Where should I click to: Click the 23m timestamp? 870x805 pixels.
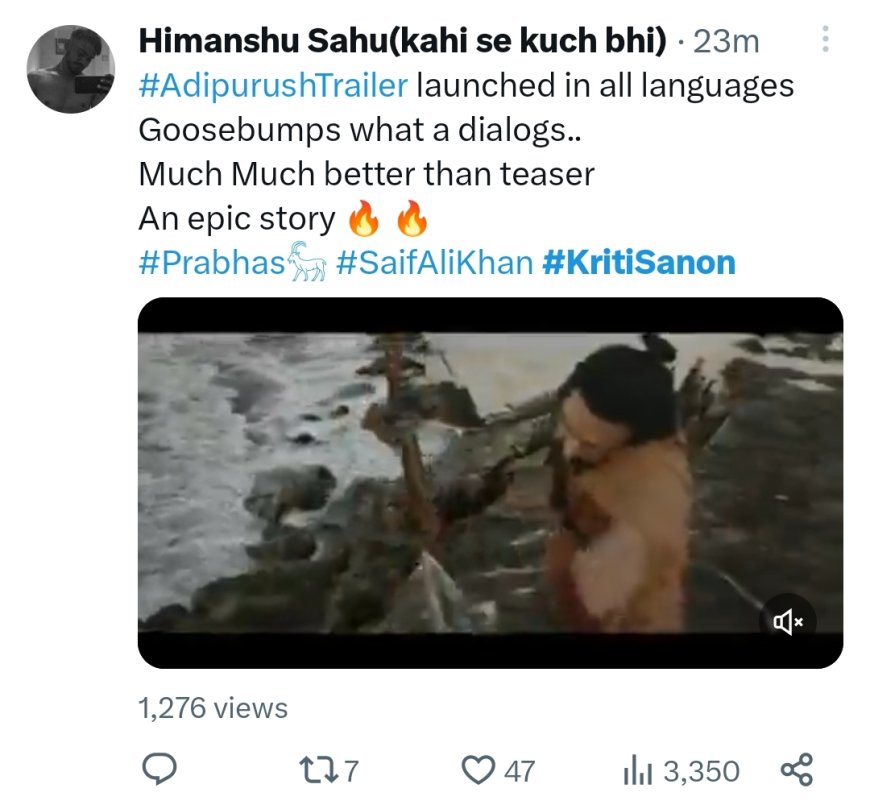726,42
